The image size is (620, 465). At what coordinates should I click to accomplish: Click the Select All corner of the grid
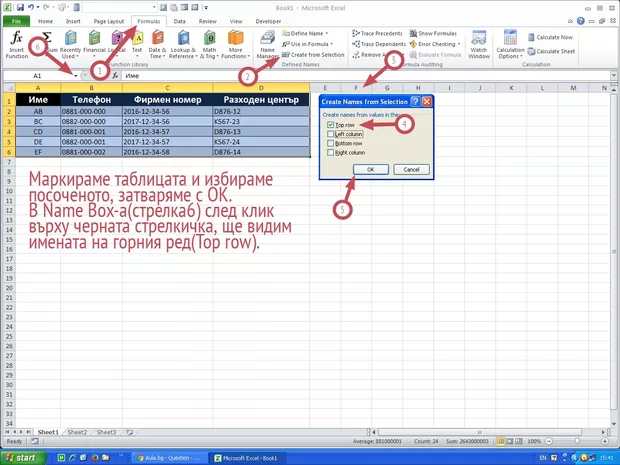click(x=9, y=88)
